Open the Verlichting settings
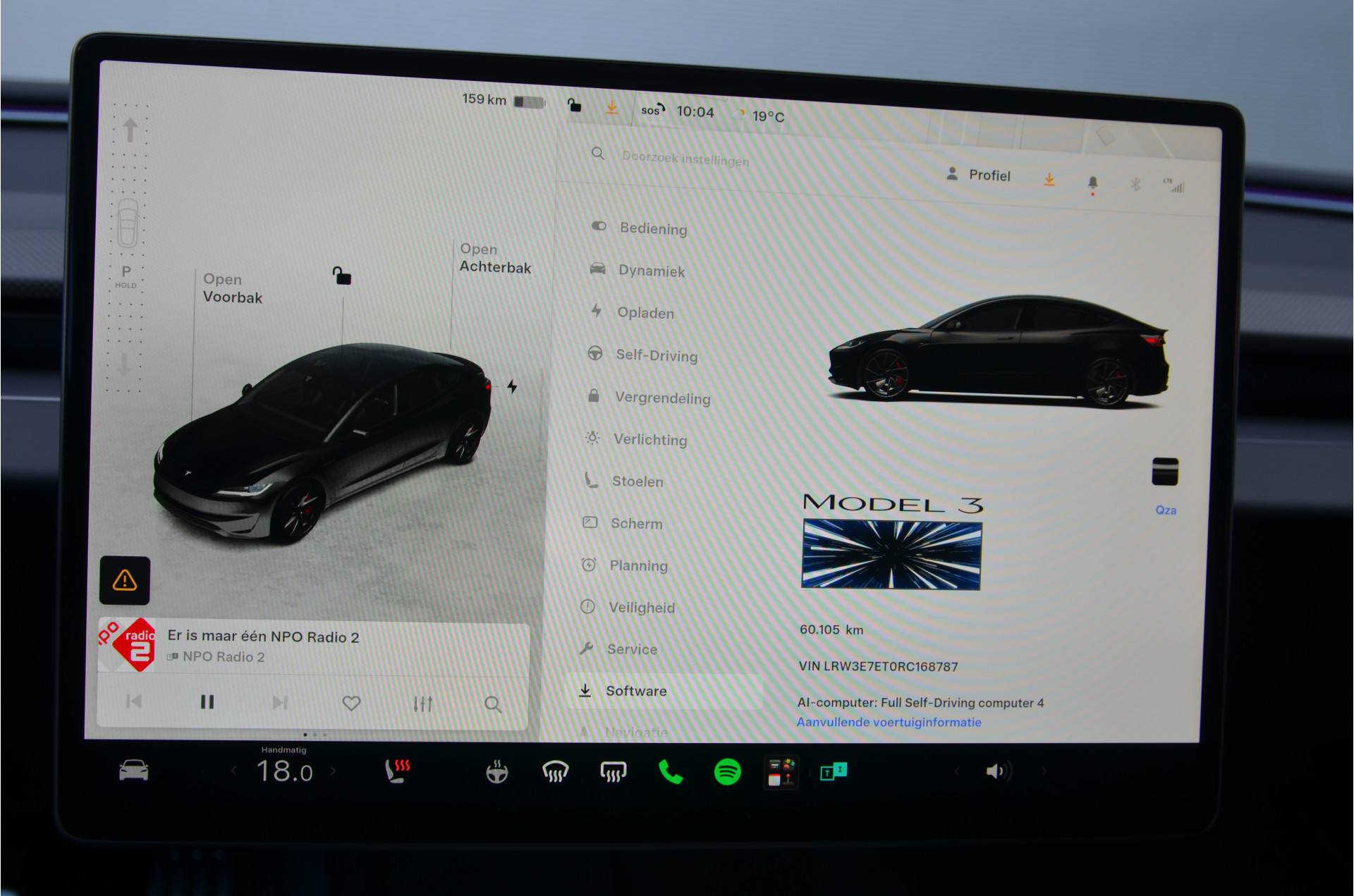1354x896 pixels. tap(635, 439)
